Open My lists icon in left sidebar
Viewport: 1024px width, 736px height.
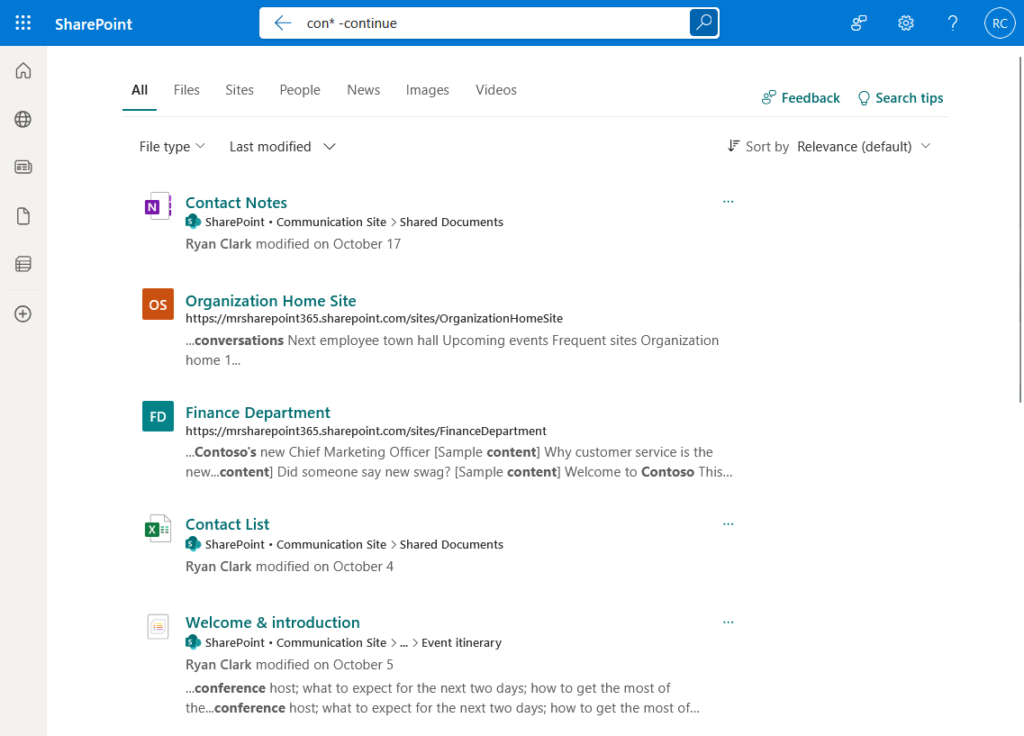[23, 264]
